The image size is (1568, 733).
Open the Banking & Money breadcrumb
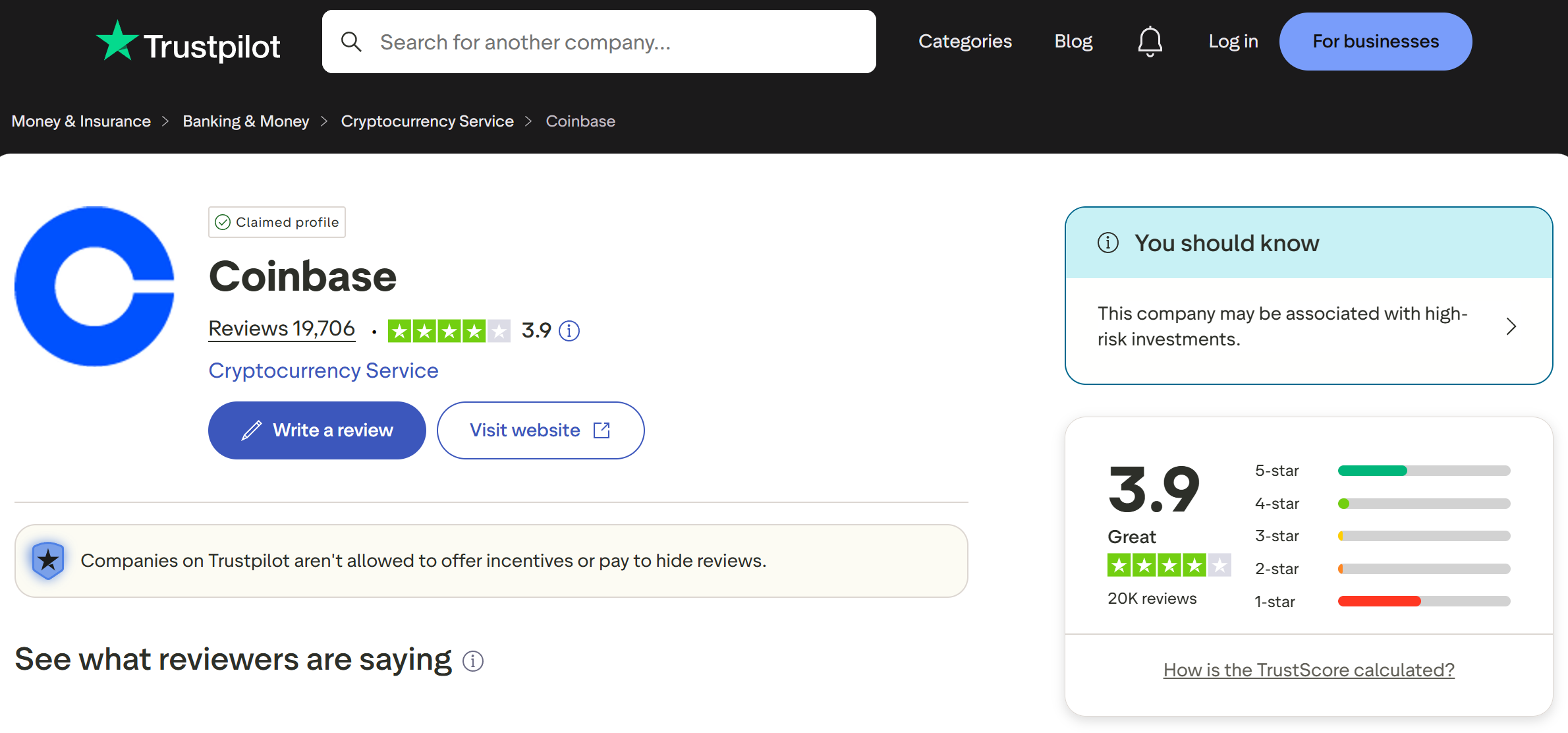(246, 121)
